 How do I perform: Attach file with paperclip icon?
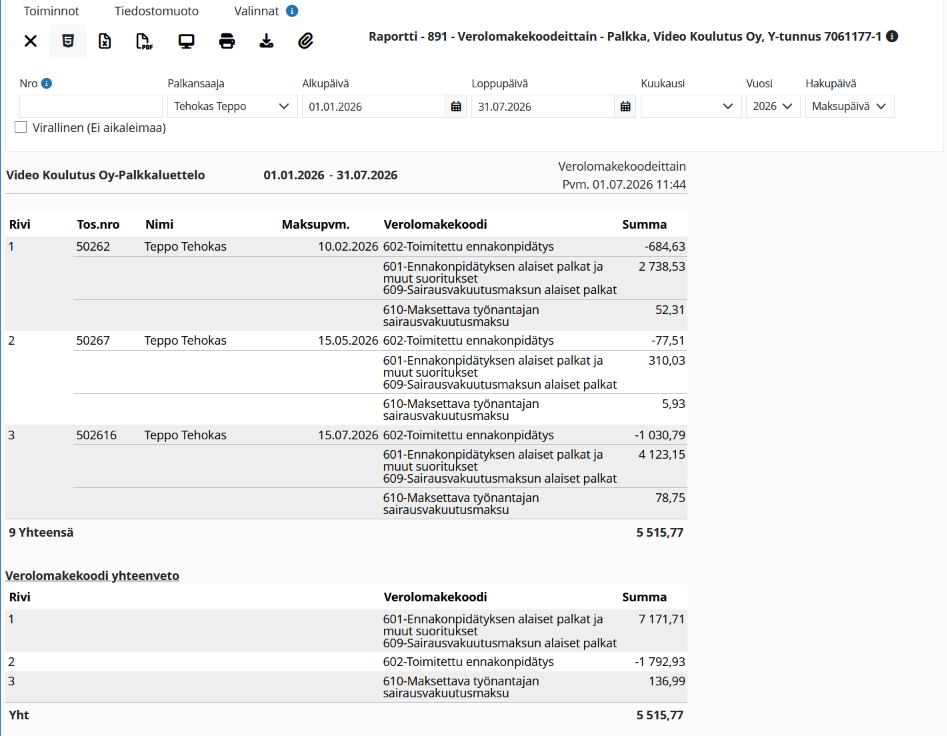click(x=306, y=41)
